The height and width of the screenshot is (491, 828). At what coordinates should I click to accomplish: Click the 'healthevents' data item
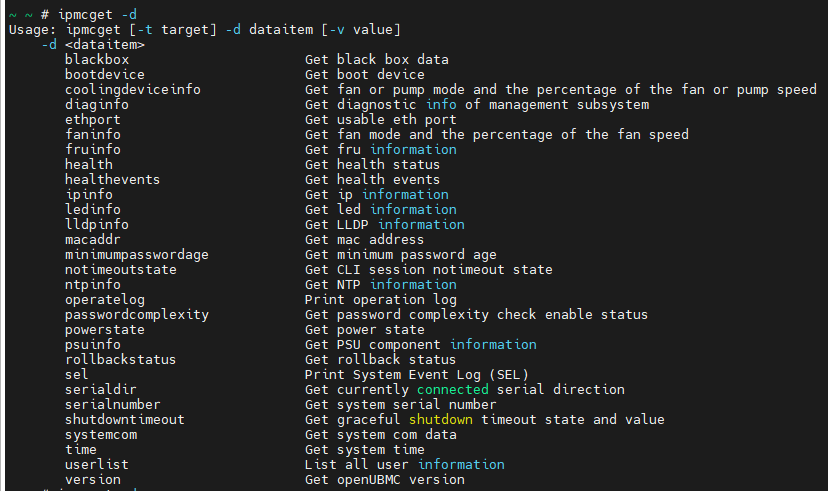tap(112, 180)
